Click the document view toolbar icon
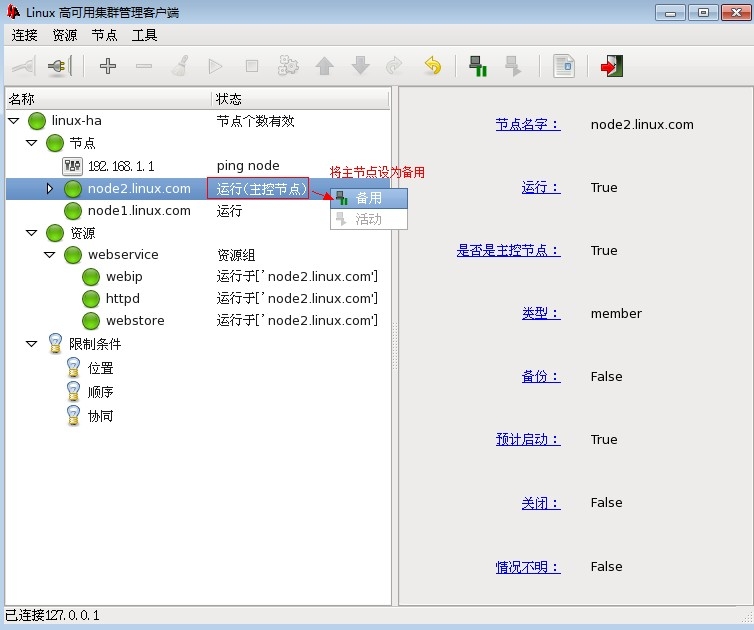The width and height of the screenshot is (754, 630). point(564,66)
